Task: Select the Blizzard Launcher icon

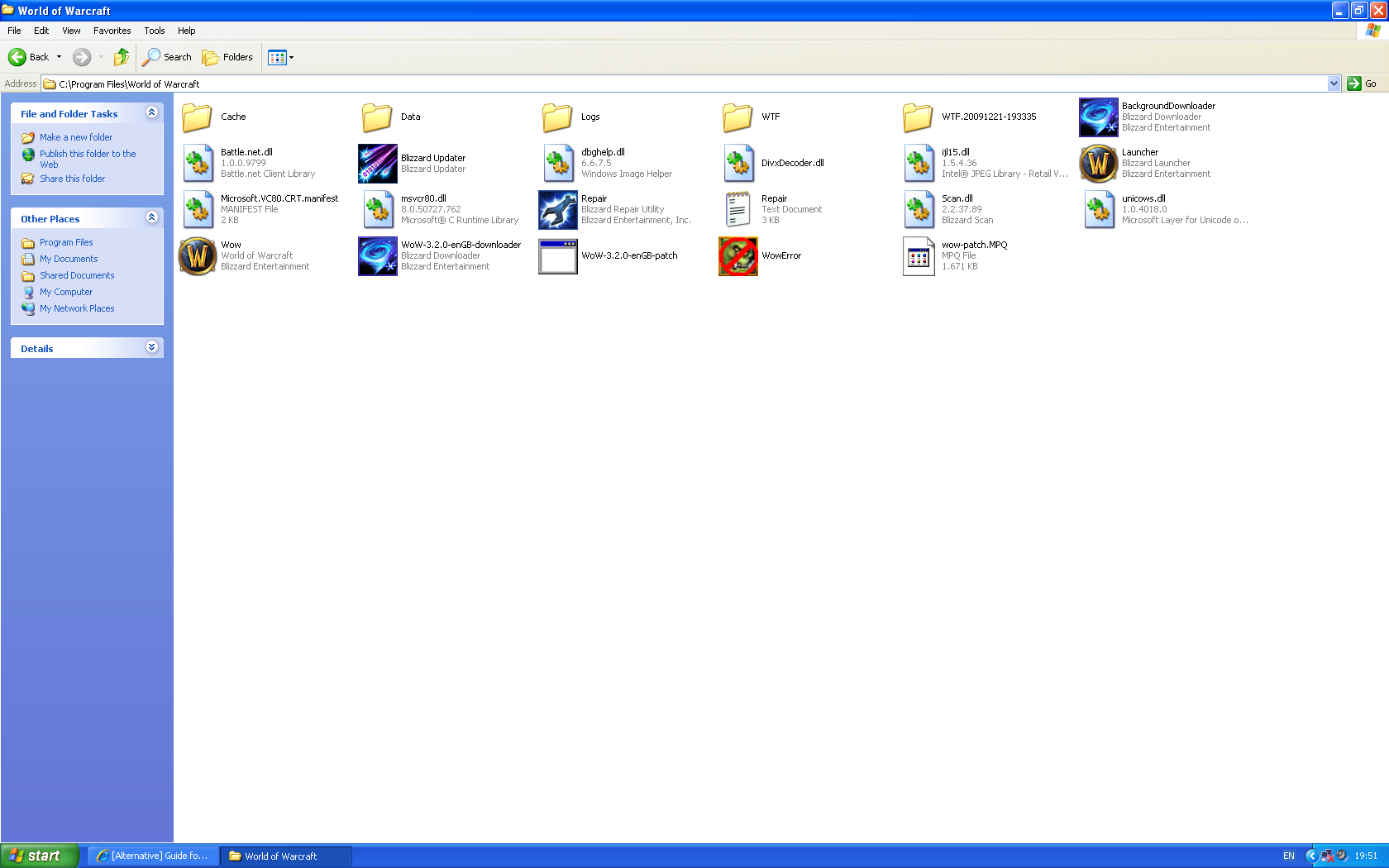Action: (x=1099, y=164)
